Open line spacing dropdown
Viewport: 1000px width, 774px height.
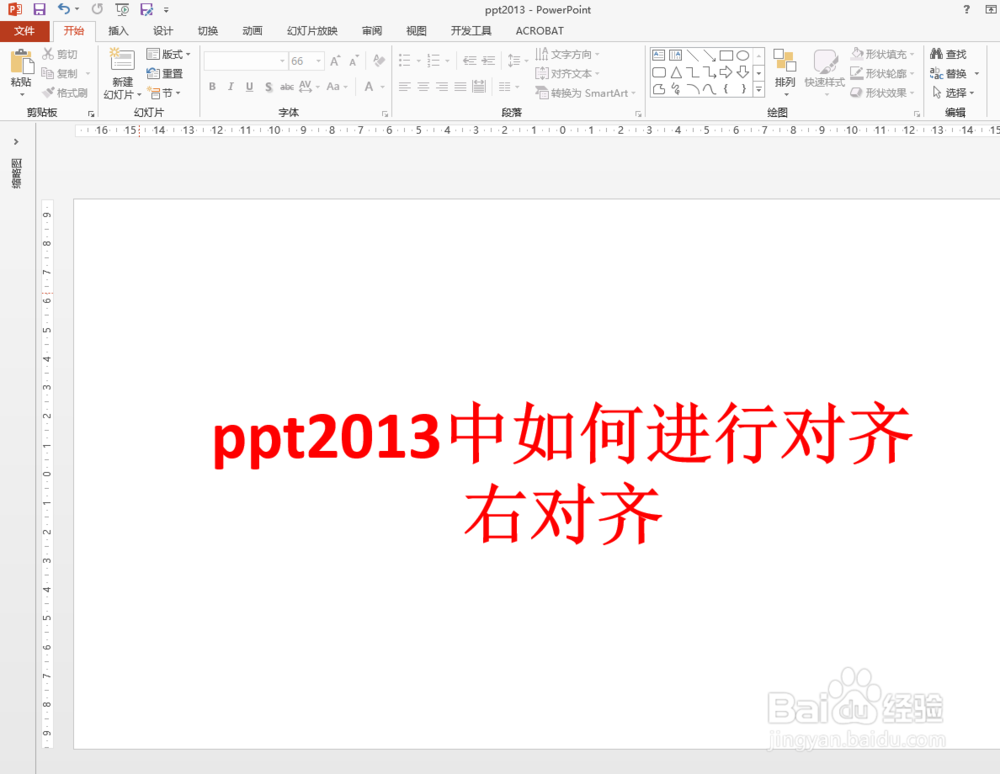[x=518, y=61]
